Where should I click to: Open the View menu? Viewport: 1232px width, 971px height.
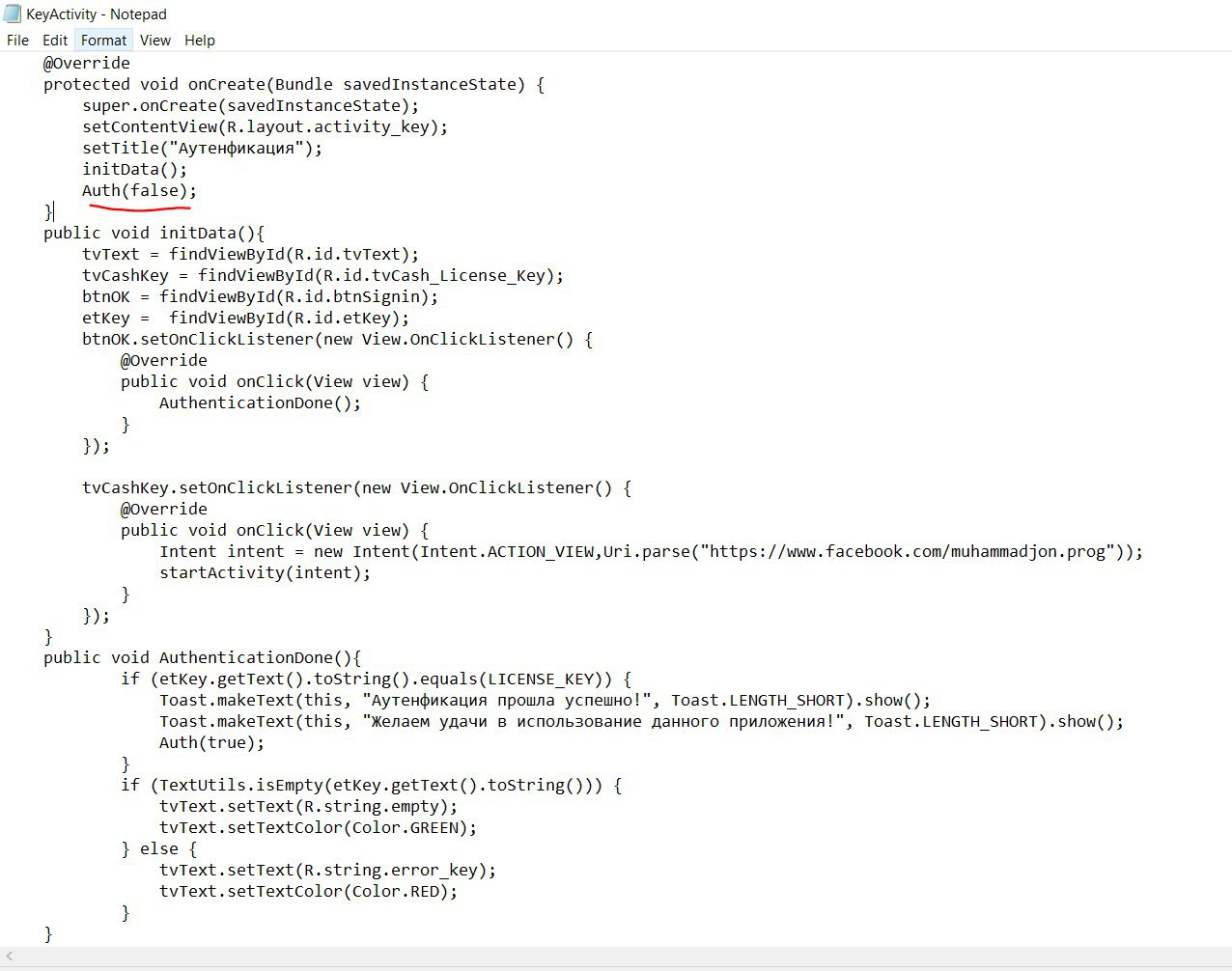tap(154, 41)
